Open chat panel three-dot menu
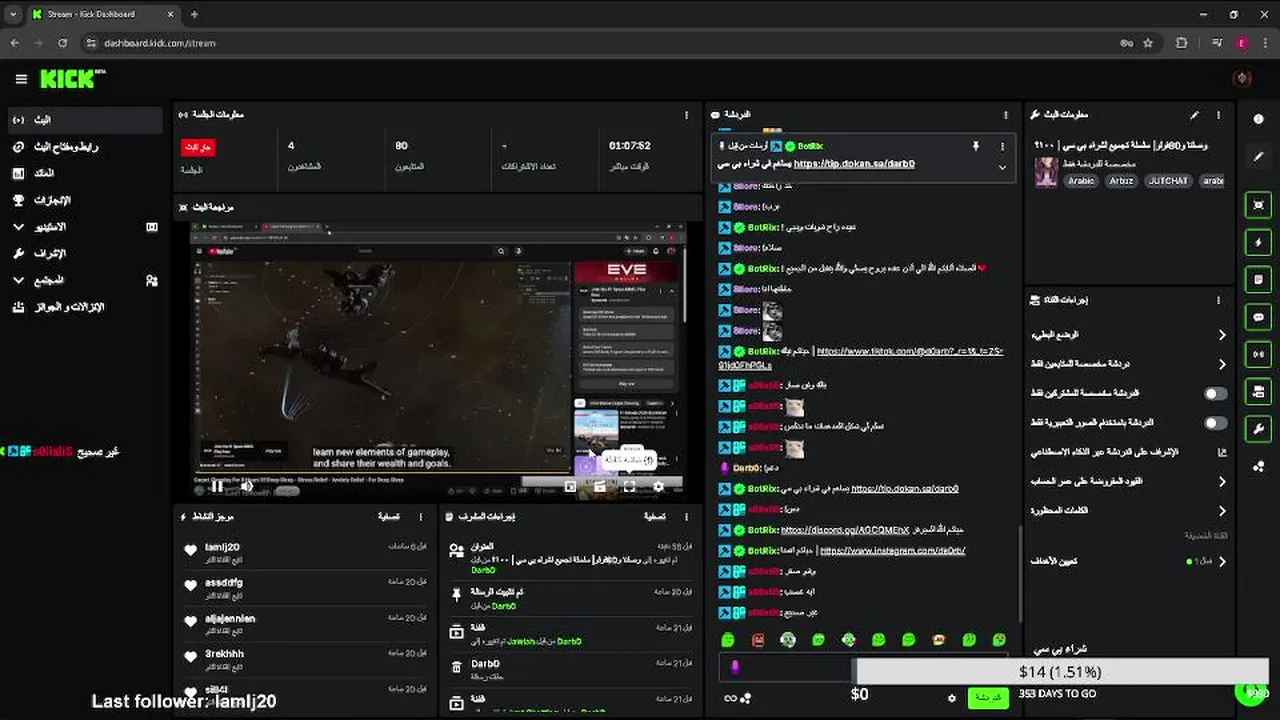The height and width of the screenshot is (720, 1280). [x=1006, y=115]
